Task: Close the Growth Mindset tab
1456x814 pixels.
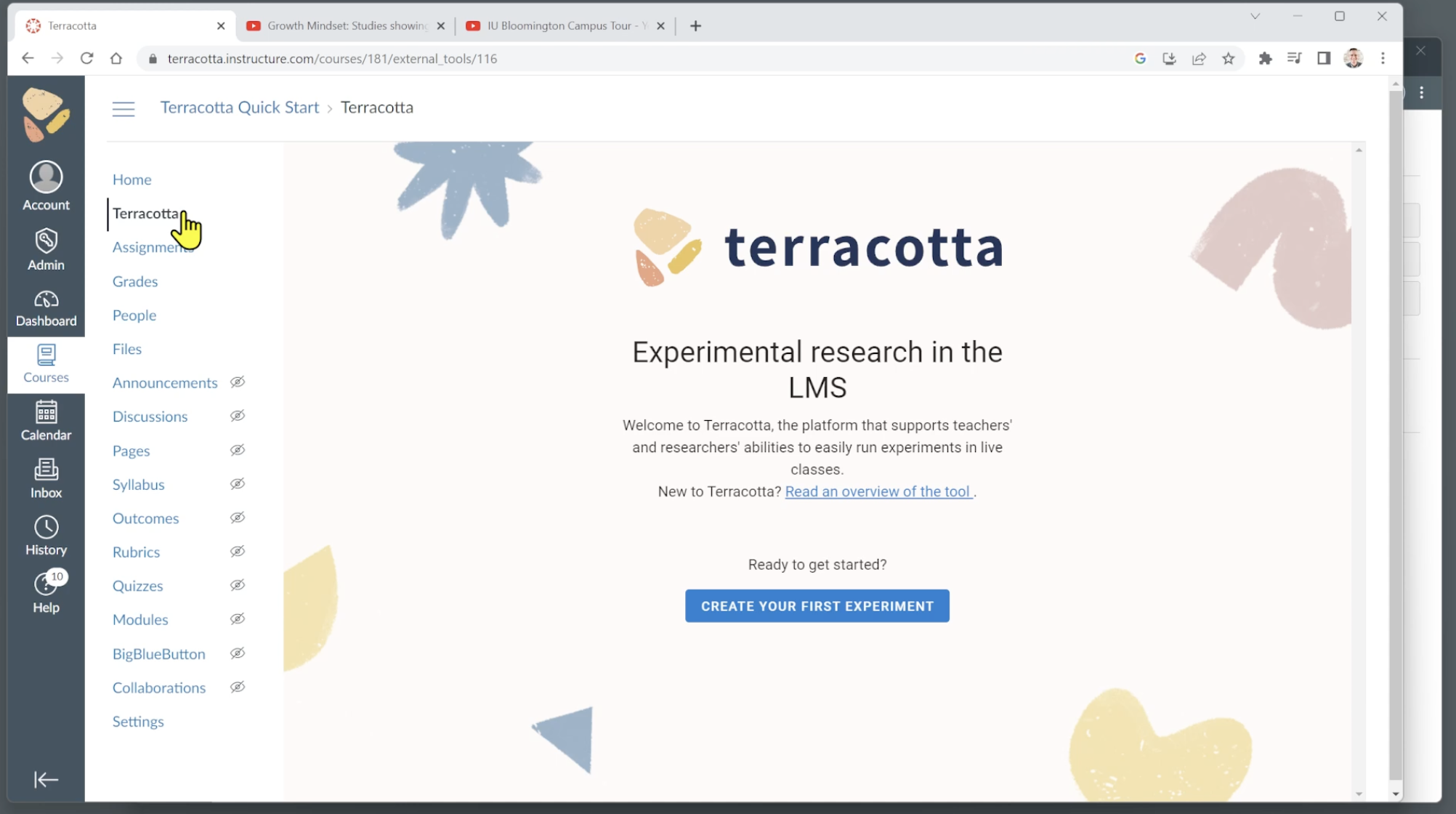Action: pyautogui.click(x=440, y=25)
